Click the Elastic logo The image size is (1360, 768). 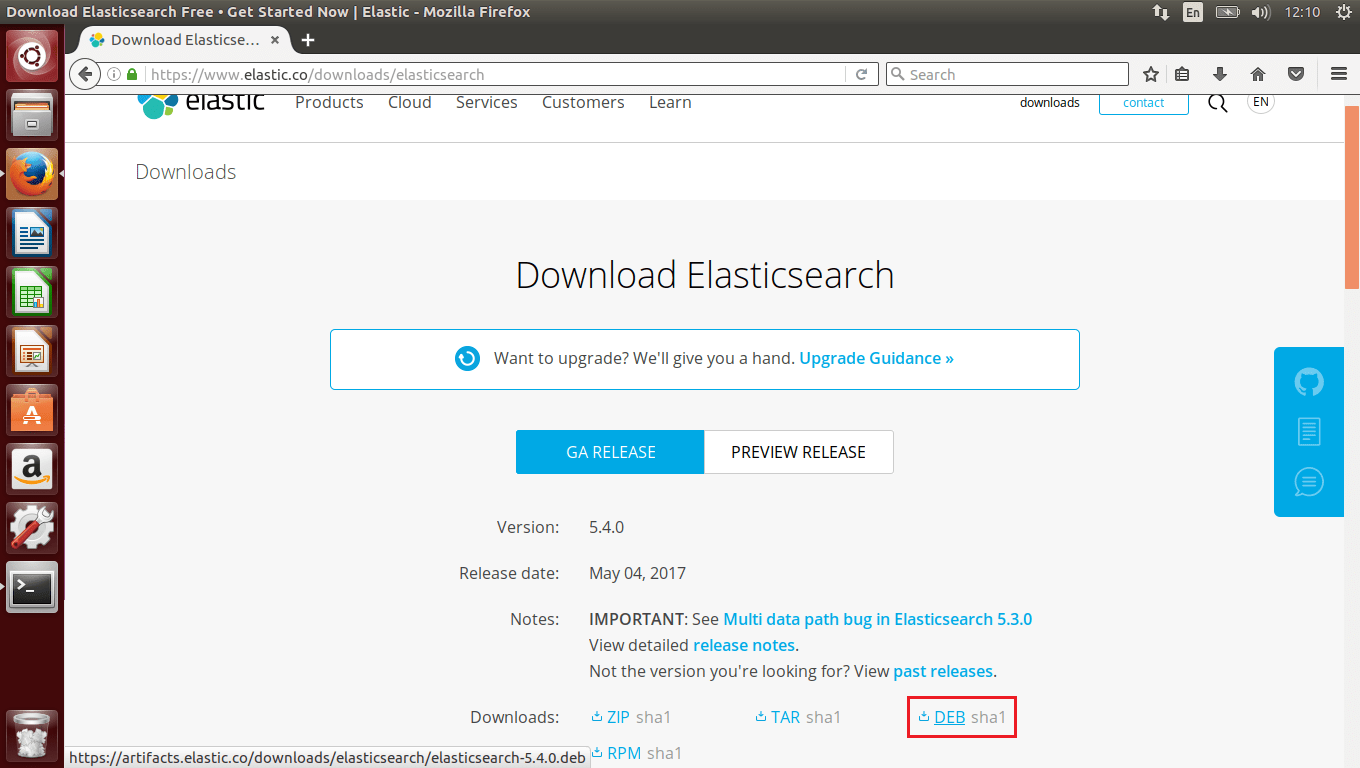(x=200, y=101)
